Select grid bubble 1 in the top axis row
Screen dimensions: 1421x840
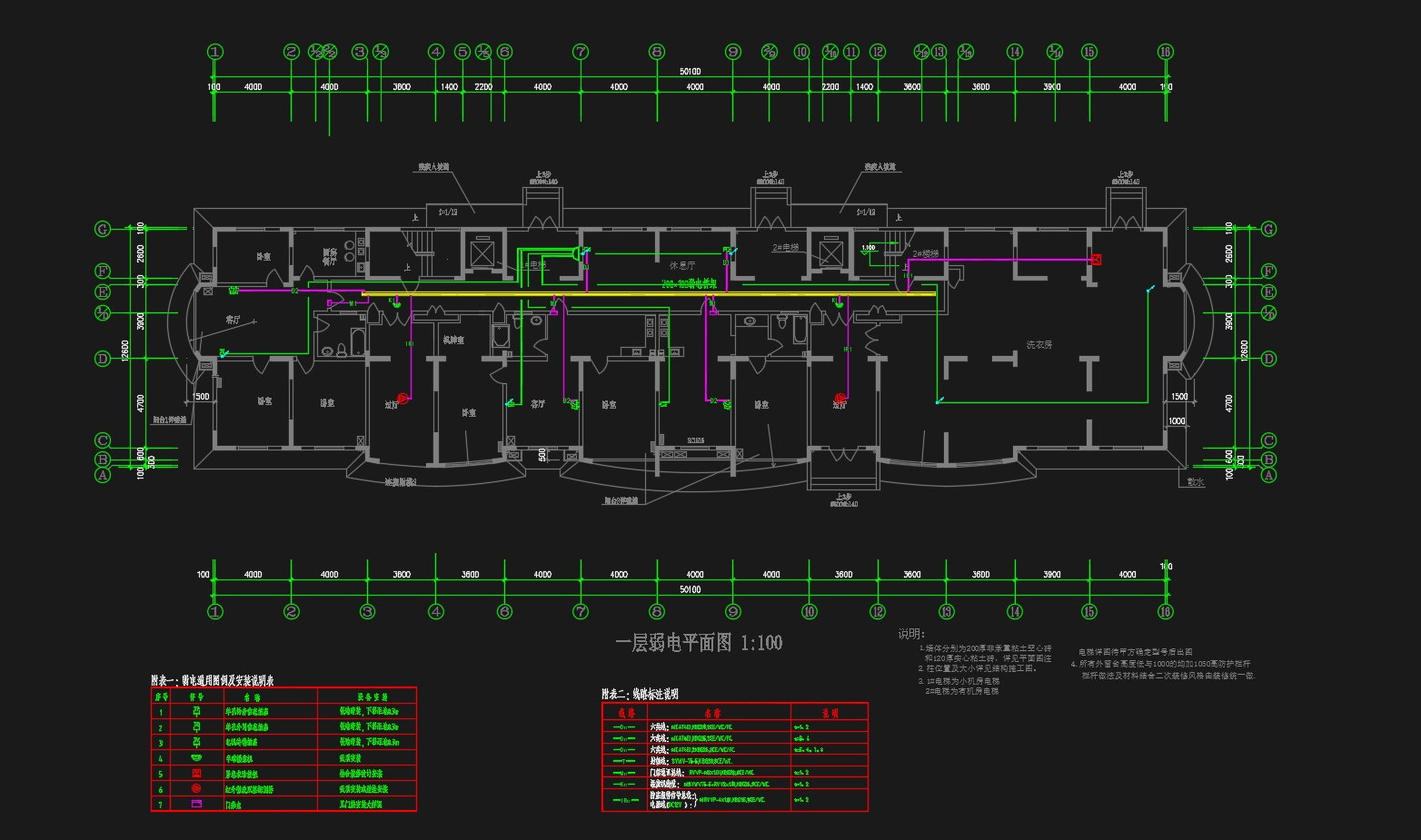coord(215,52)
